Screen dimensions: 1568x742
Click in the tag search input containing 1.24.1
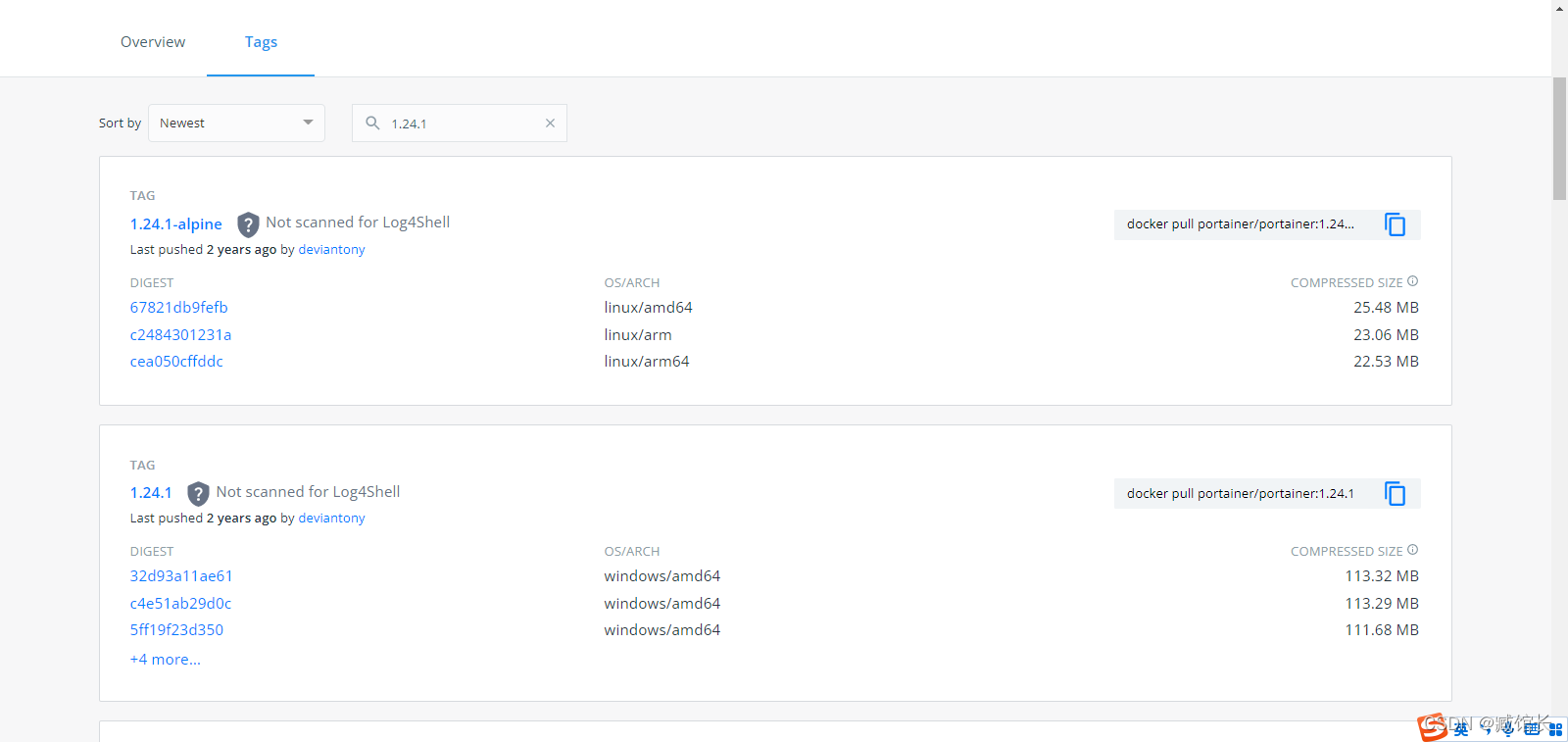coord(461,124)
